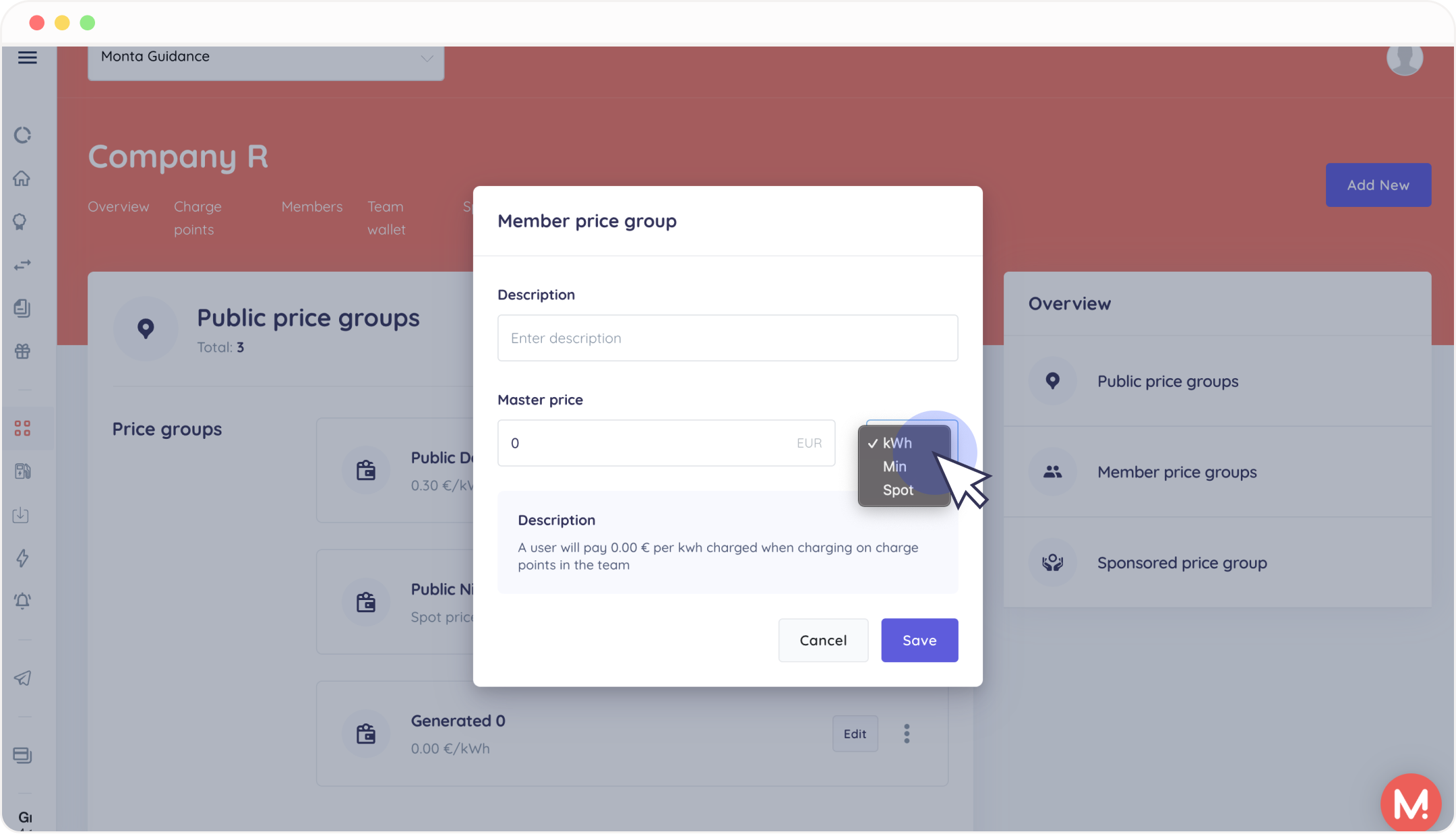
Task: Click Add New button top right
Action: (1378, 184)
